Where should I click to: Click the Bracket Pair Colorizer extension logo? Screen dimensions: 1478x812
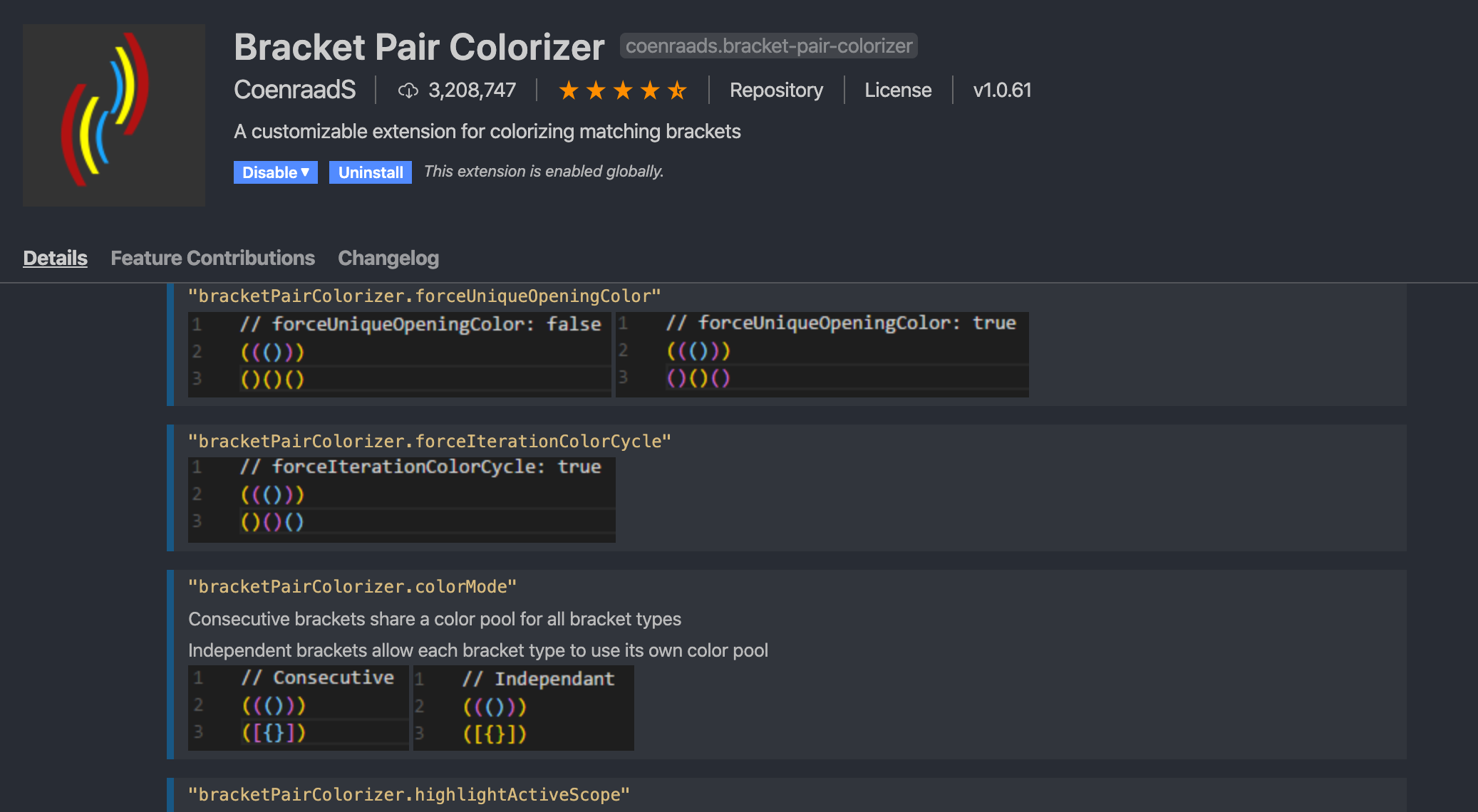tap(113, 114)
